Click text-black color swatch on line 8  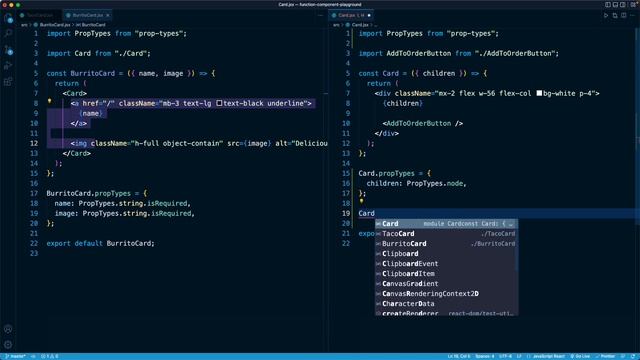(219, 103)
